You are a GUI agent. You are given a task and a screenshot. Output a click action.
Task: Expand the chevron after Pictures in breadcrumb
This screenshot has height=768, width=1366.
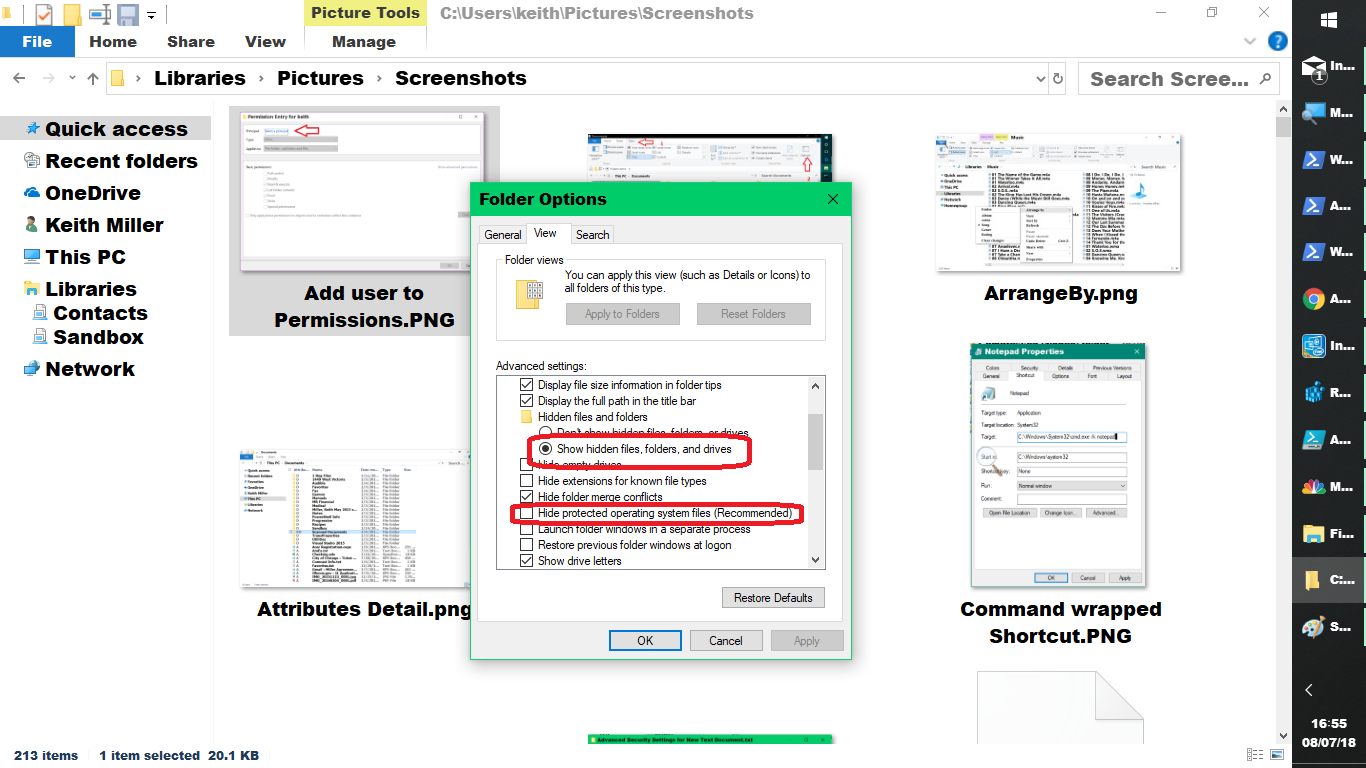[x=380, y=78]
